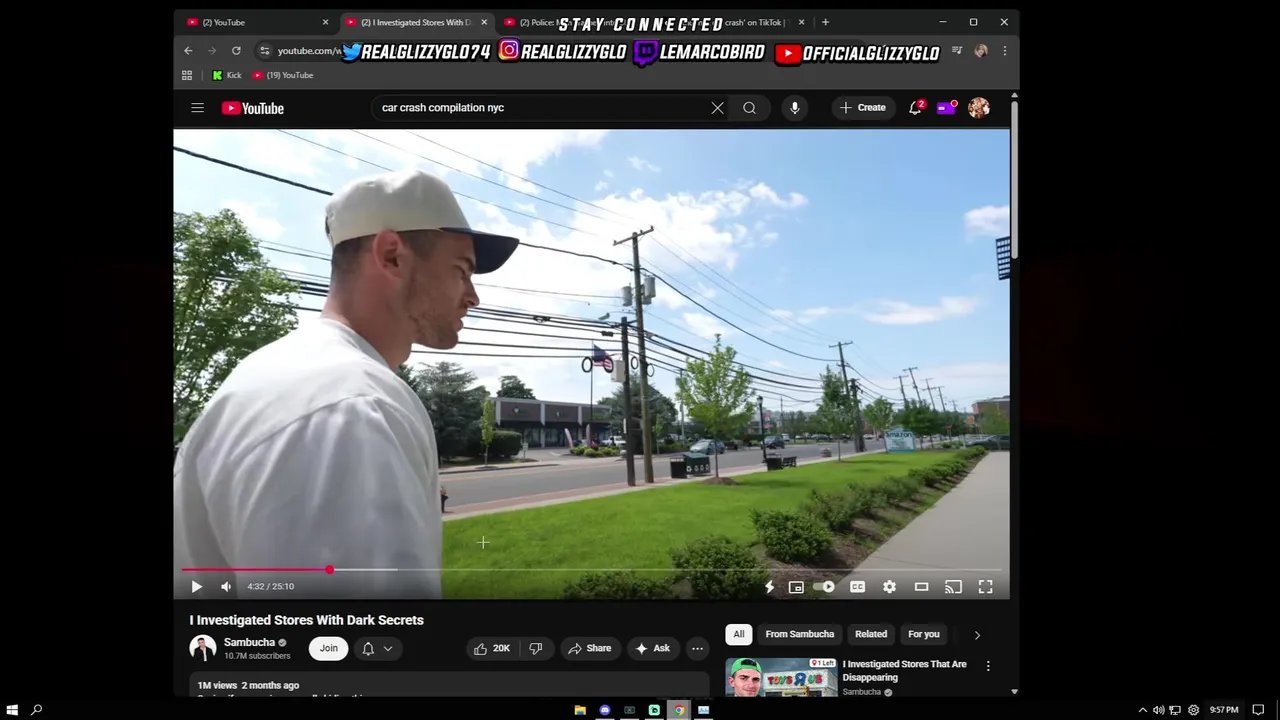
Task: Open the Kick bookmark
Action: 227,75
